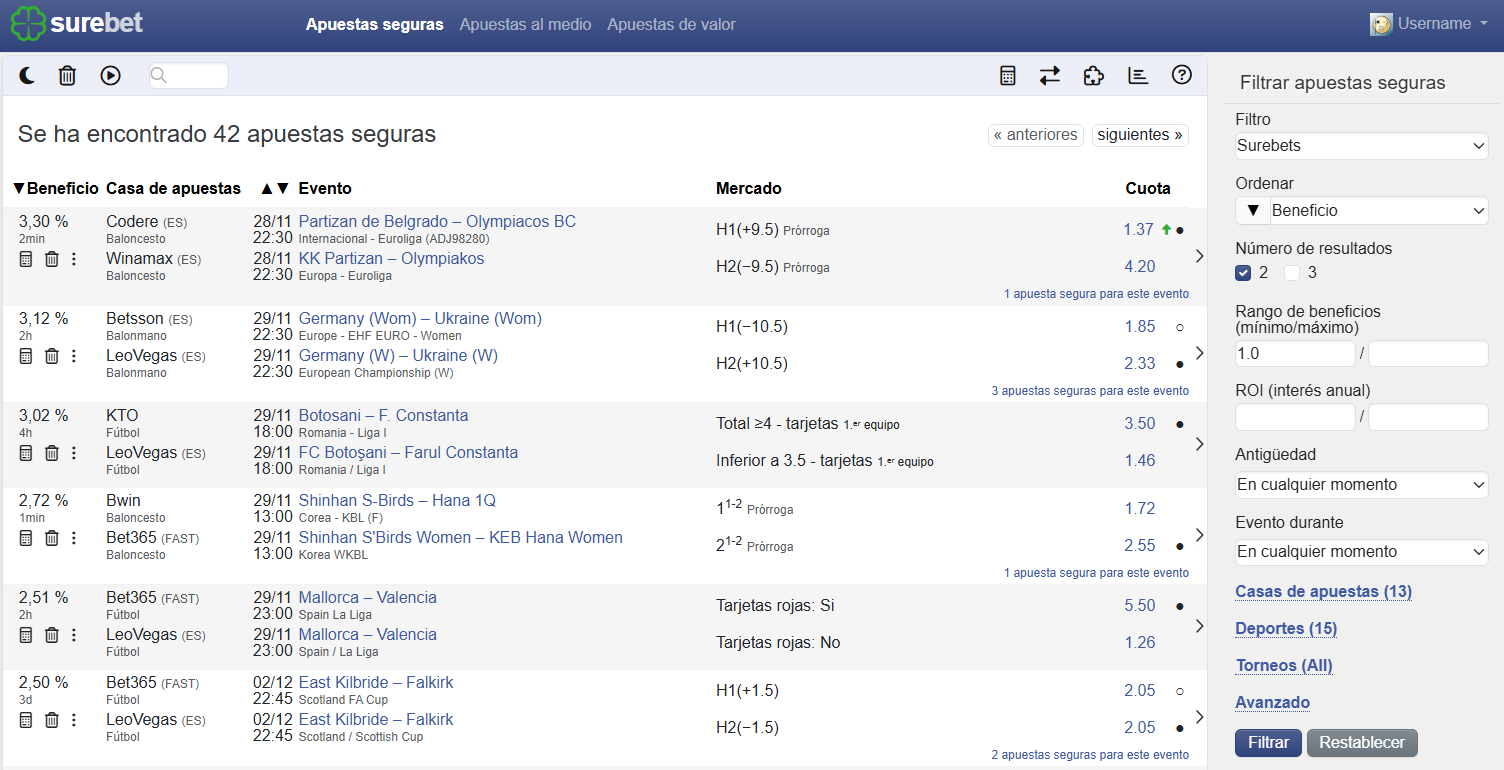Screen dimensions: 1504x770
Task: Expand Mallorca – Valencia row arrow
Action: point(1200,626)
